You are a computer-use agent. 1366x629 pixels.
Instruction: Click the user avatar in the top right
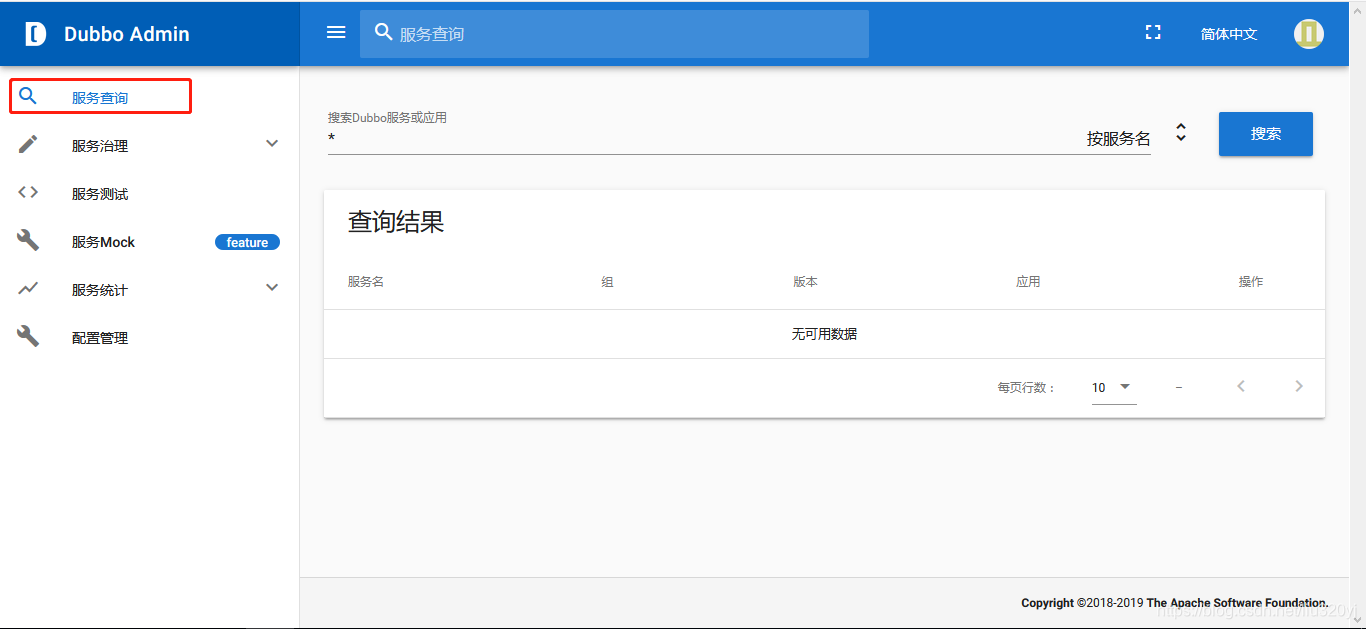point(1308,33)
